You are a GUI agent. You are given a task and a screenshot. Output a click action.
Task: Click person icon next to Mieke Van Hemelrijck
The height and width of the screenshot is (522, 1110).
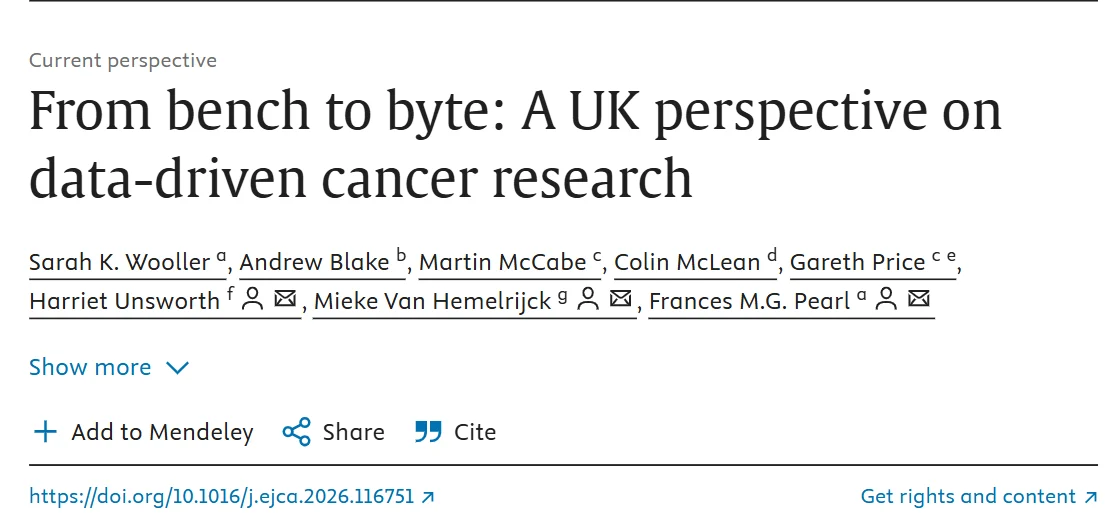[x=589, y=299]
